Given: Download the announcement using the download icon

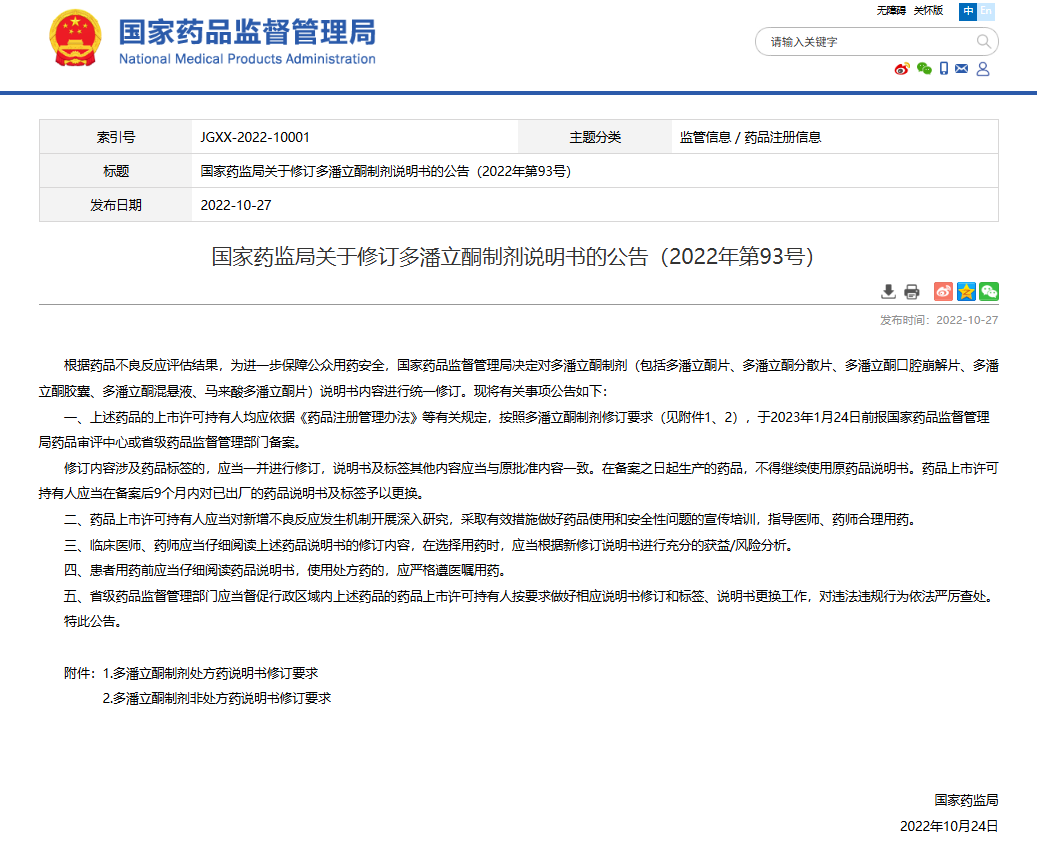Looking at the screenshot, I should click(x=888, y=292).
